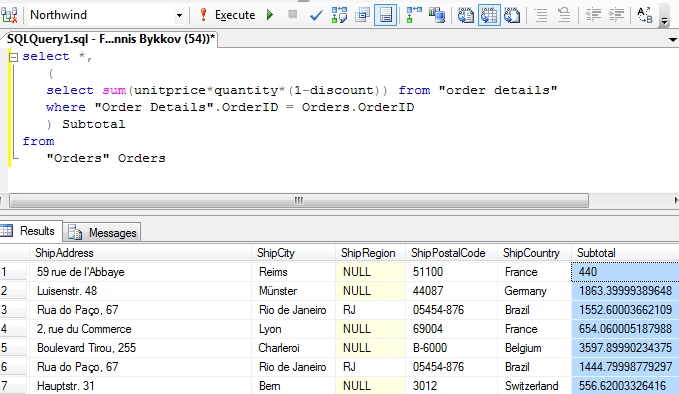The height and width of the screenshot is (394, 679).
Task: Select postal code '44087' cell
Action: (451, 291)
